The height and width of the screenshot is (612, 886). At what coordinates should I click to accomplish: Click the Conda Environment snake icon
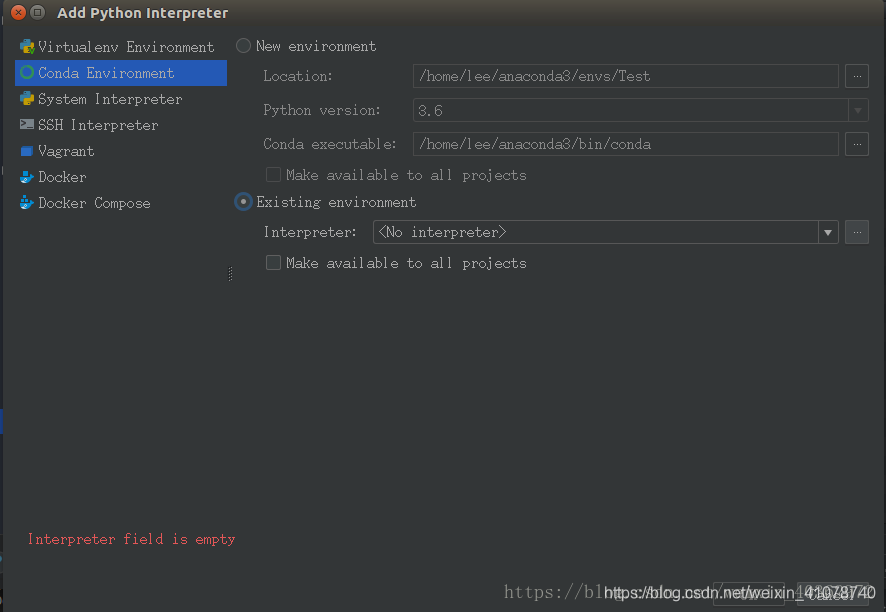[29, 72]
